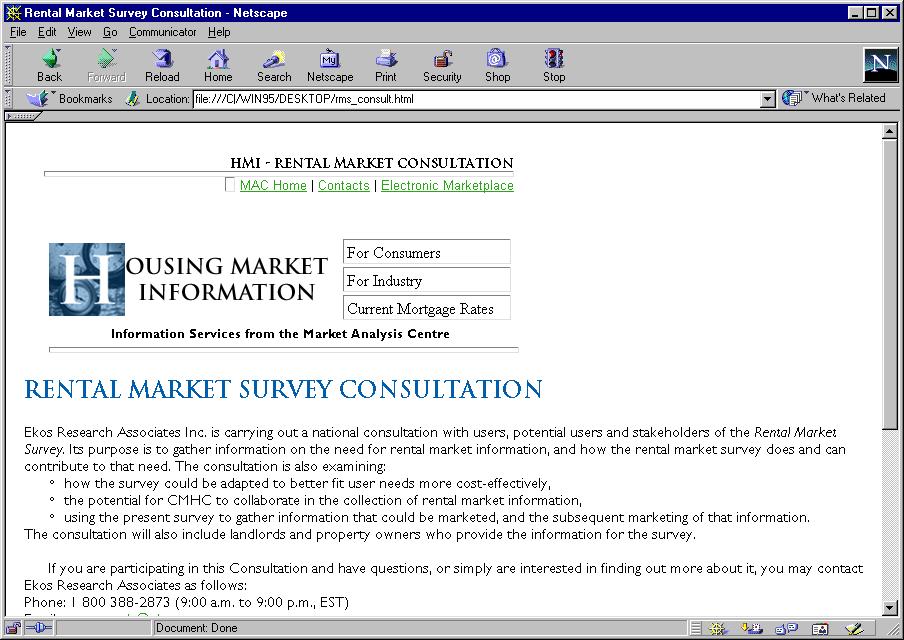Image resolution: width=904 pixels, height=640 pixels.
Task: Click the vertical scrollbar up arrow
Action: (890, 131)
